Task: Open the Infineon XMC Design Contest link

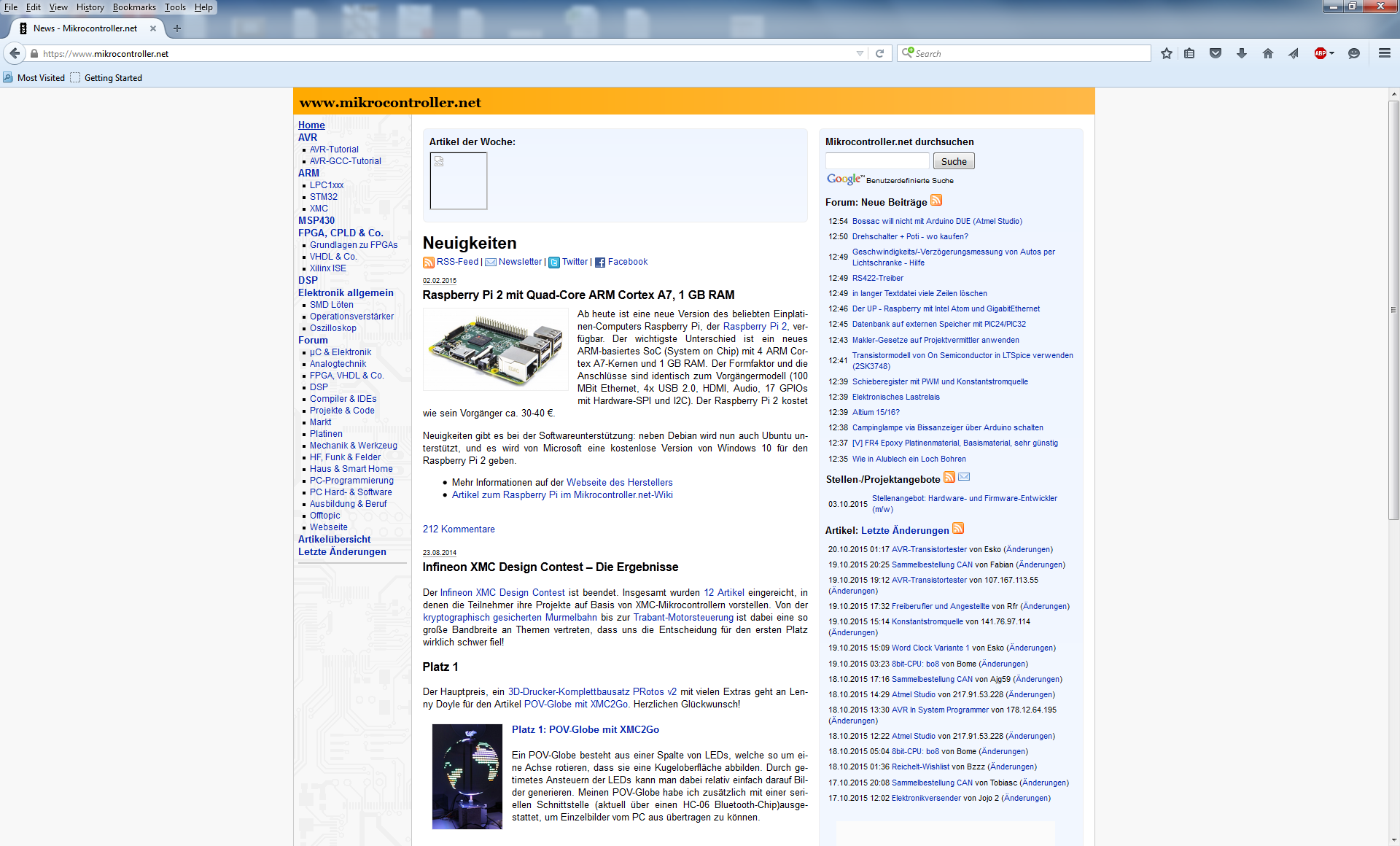Action: (502, 593)
